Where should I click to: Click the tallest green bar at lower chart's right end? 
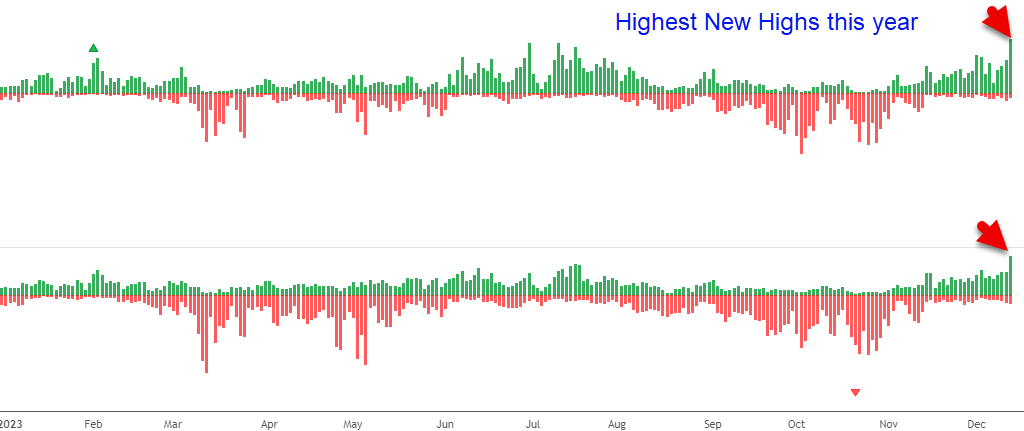pyautogui.click(x=1011, y=276)
